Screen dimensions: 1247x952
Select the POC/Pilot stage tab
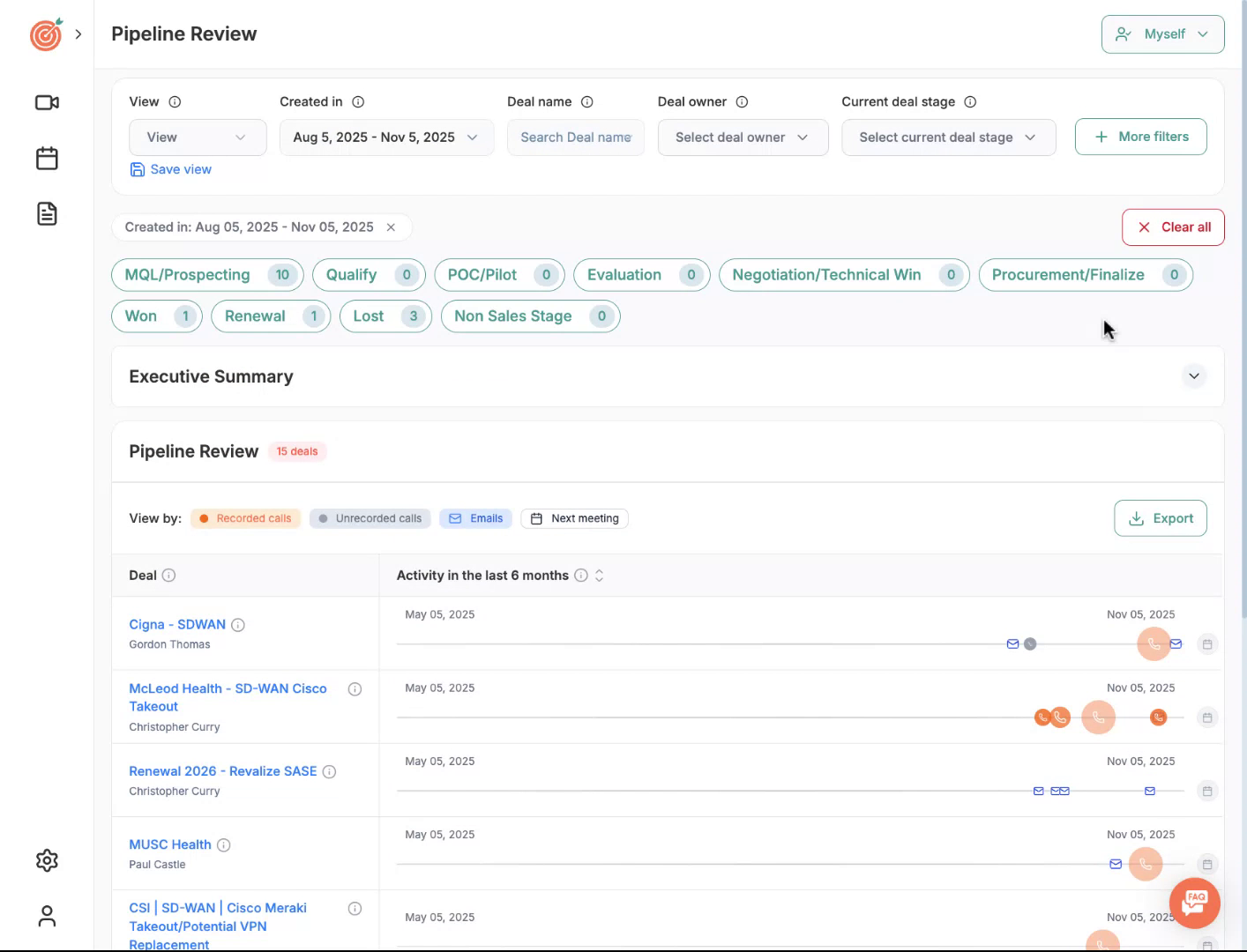(499, 275)
